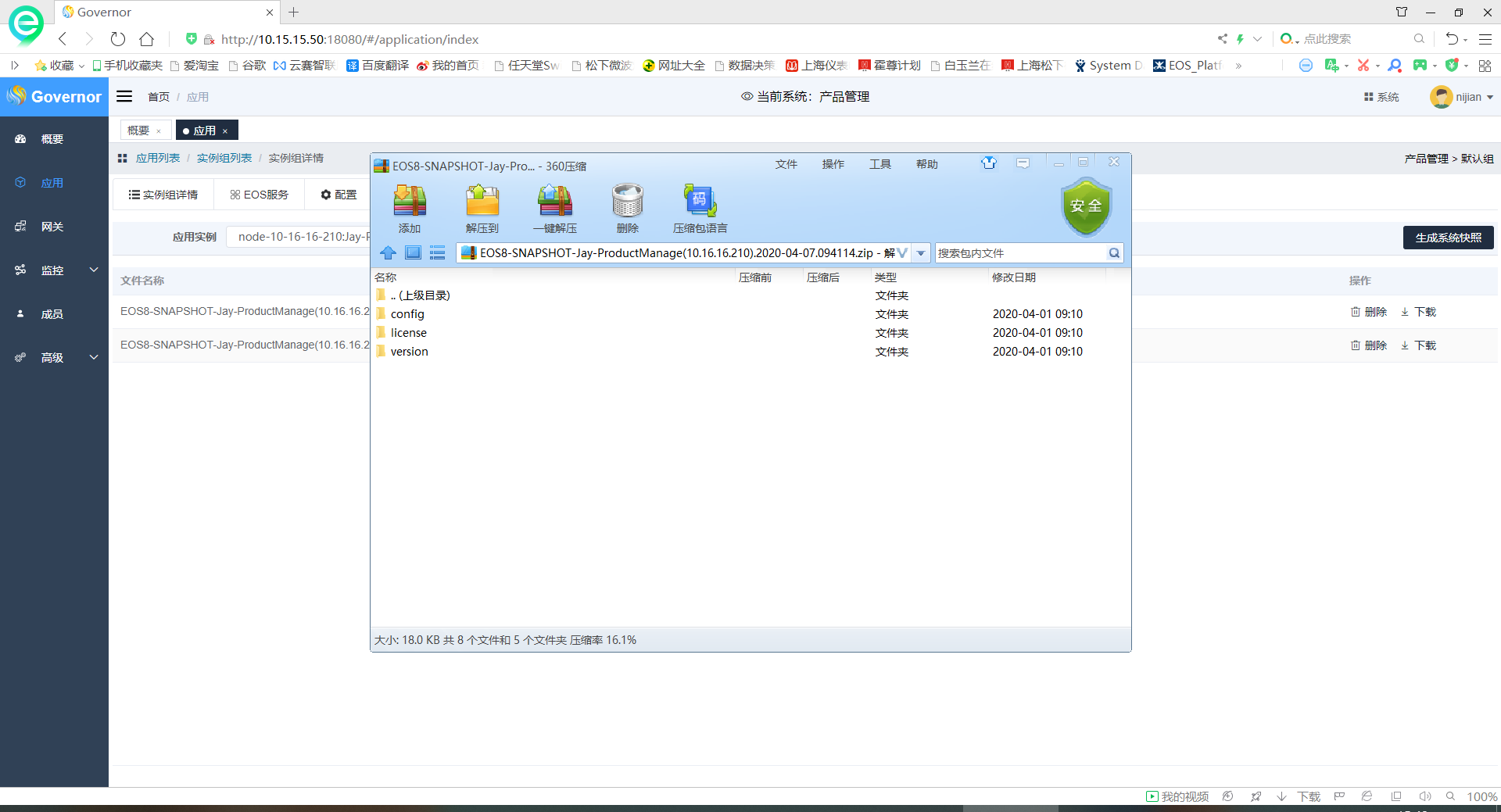1501x812 pixels.
Task: Open the 工具 menu in 360压缩
Action: point(879,164)
